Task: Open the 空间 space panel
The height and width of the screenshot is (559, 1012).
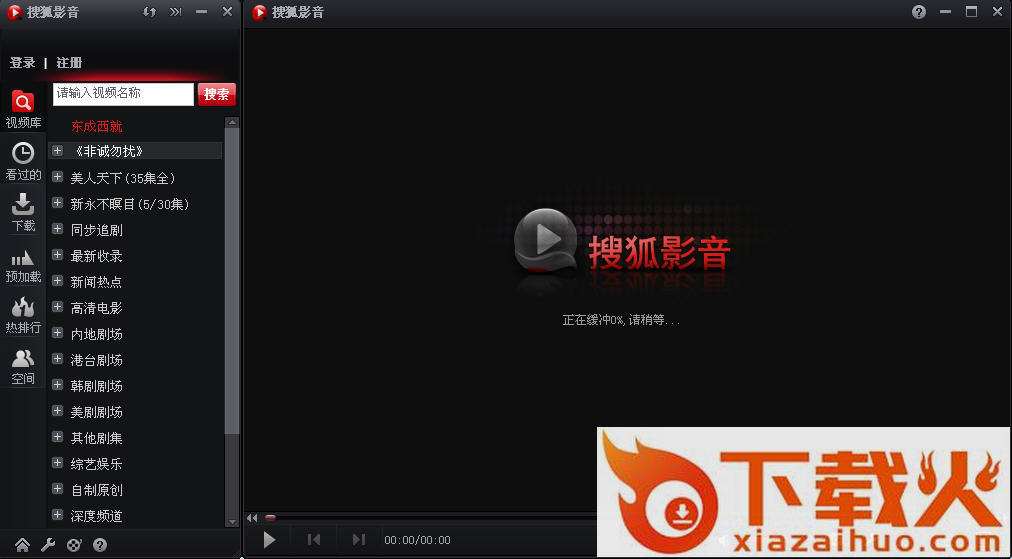Action: tap(23, 367)
